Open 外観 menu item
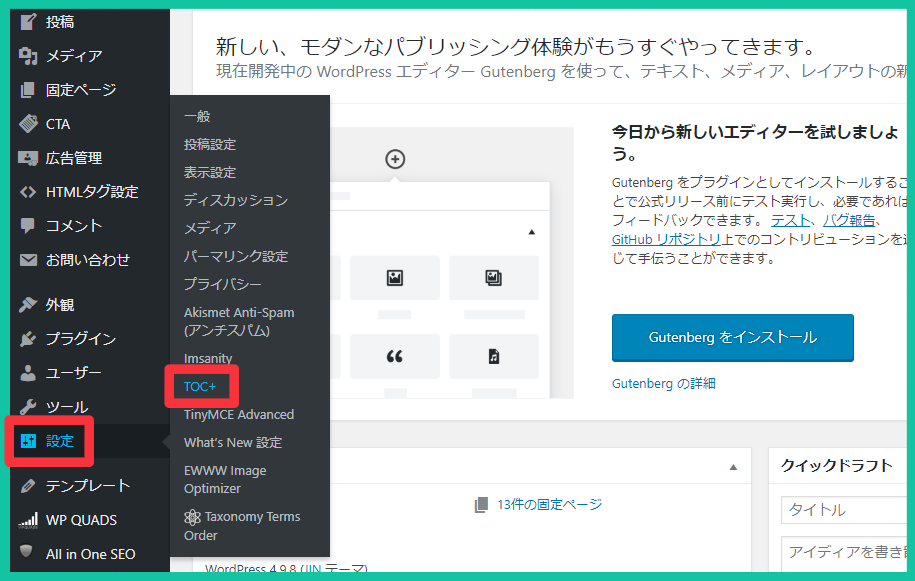The image size is (915, 581). pos(60,304)
